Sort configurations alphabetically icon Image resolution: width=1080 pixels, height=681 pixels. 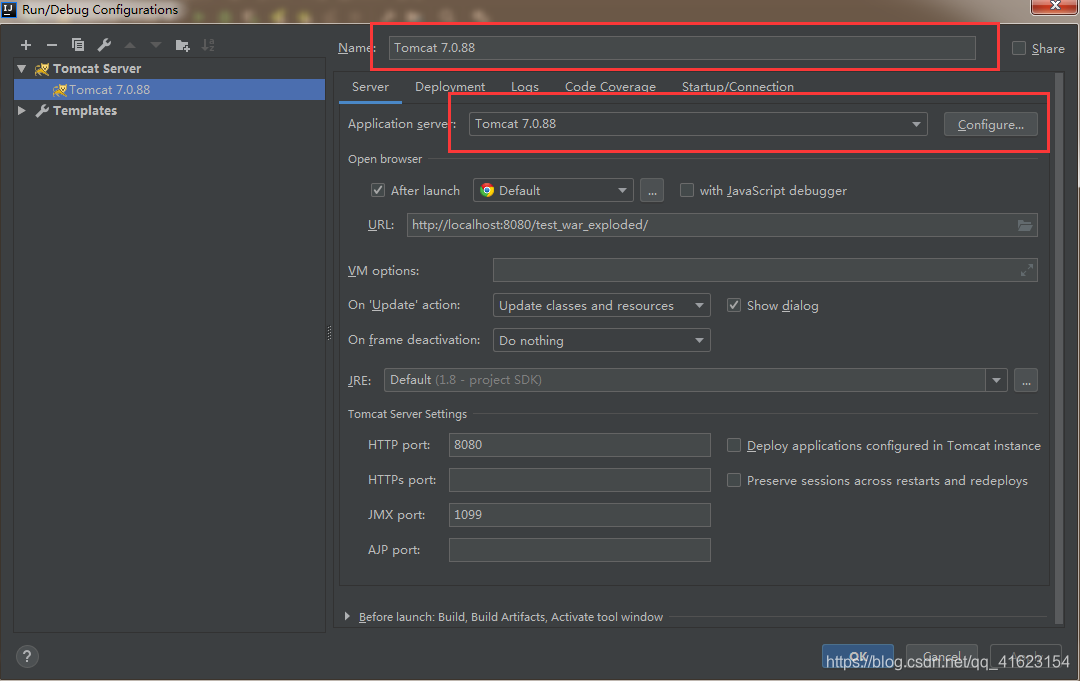pos(208,45)
